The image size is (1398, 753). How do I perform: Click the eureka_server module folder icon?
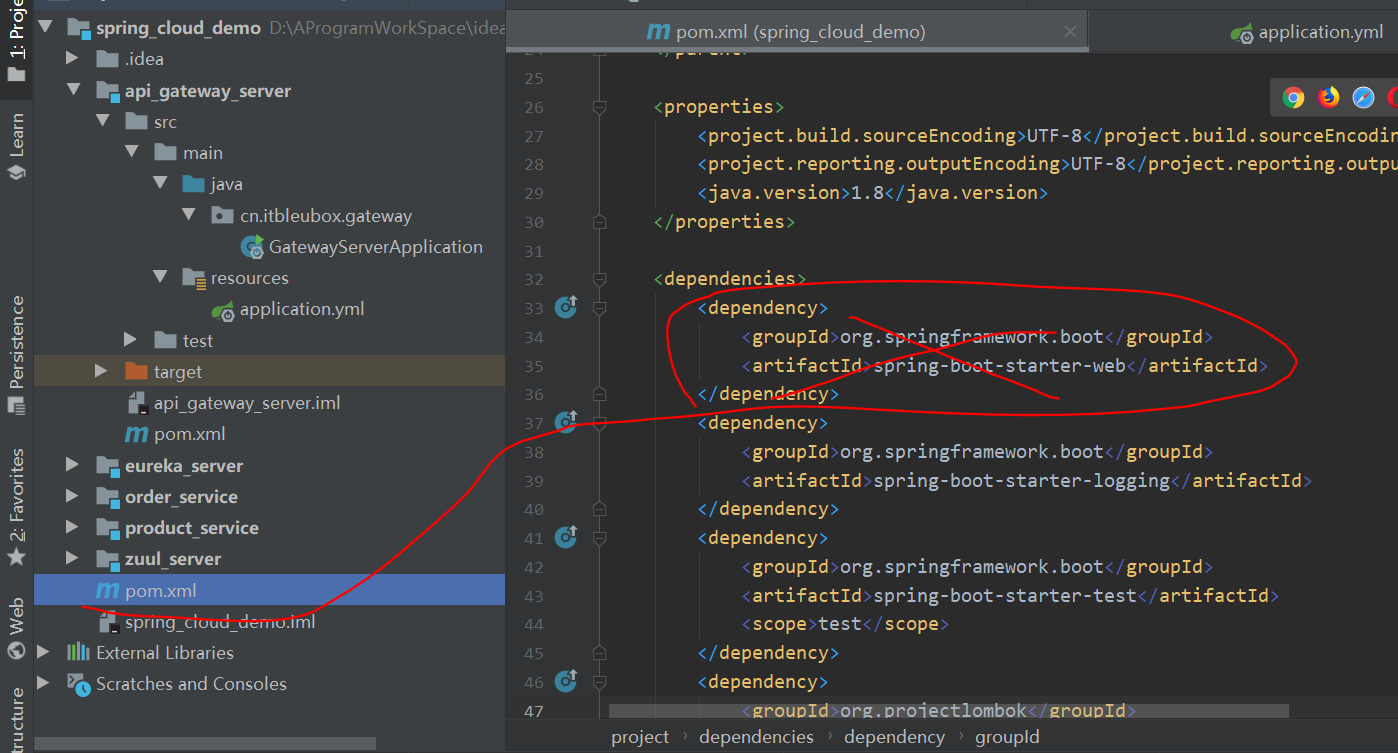click(108, 466)
